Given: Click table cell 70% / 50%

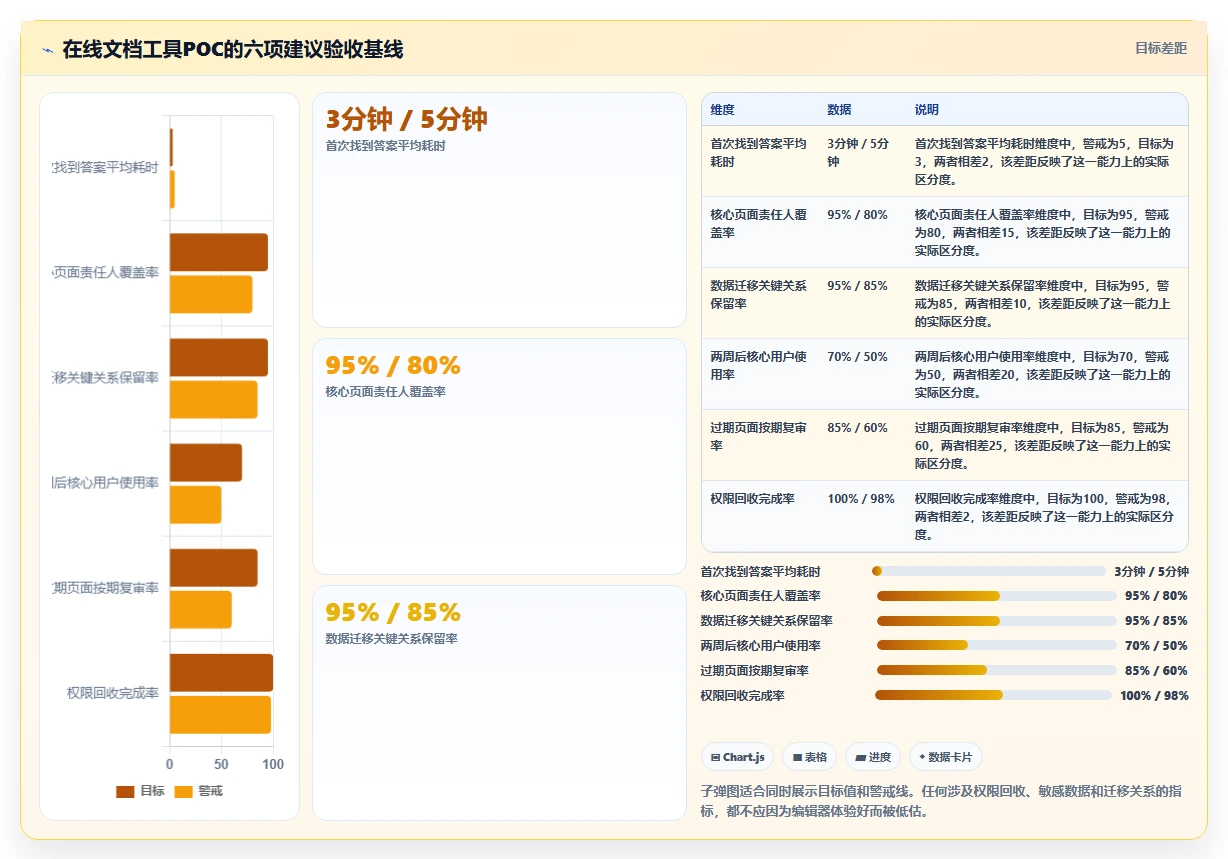Looking at the screenshot, I should click(857, 357).
